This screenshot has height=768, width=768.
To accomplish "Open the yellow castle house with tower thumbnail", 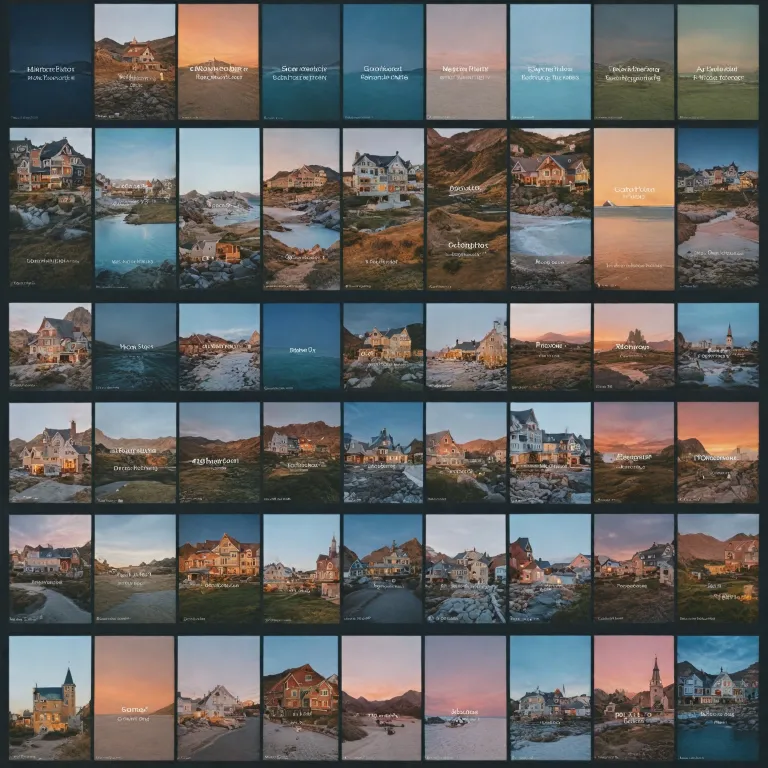I will point(50,698).
